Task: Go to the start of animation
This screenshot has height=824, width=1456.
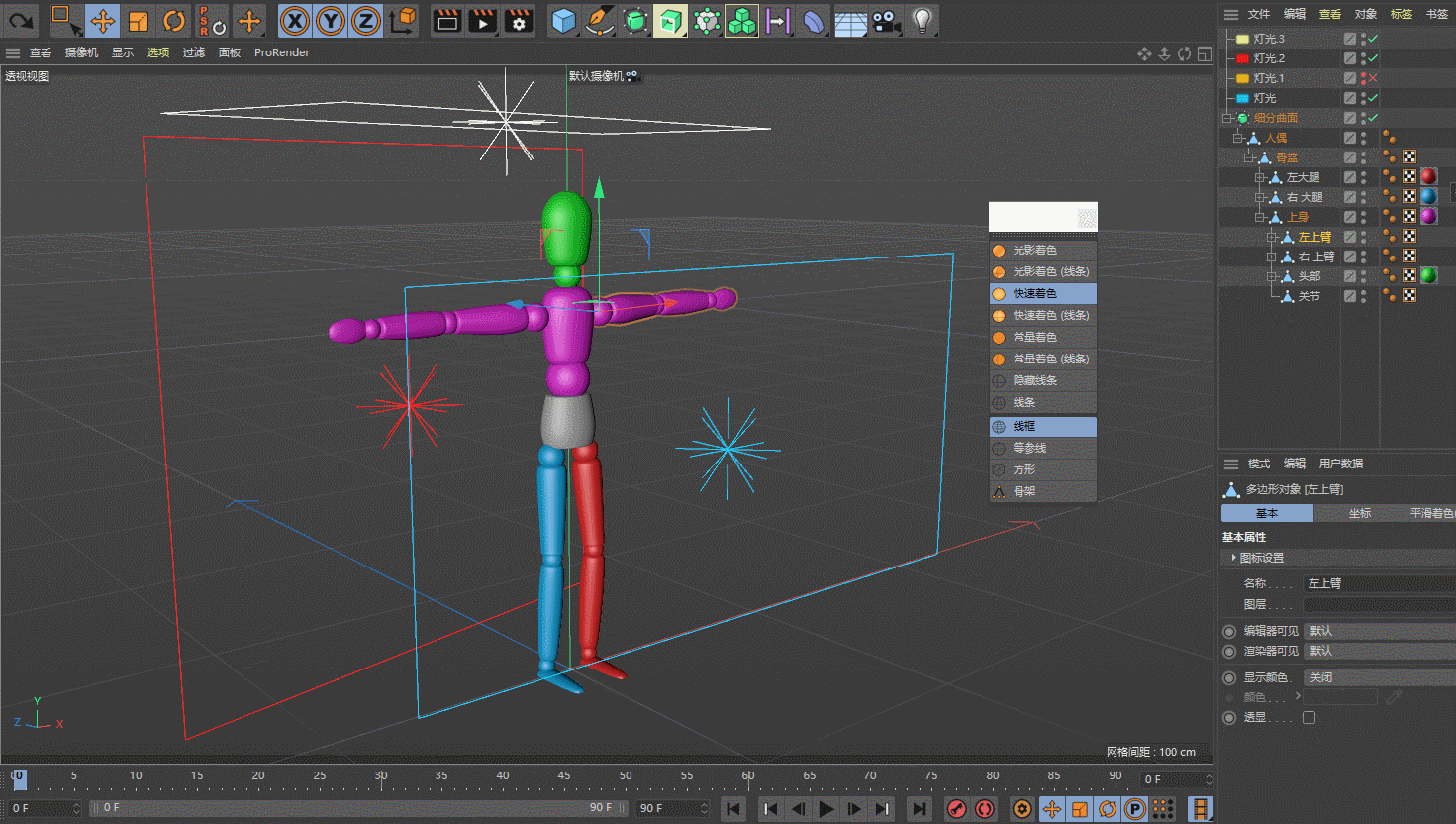Action: click(x=733, y=809)
